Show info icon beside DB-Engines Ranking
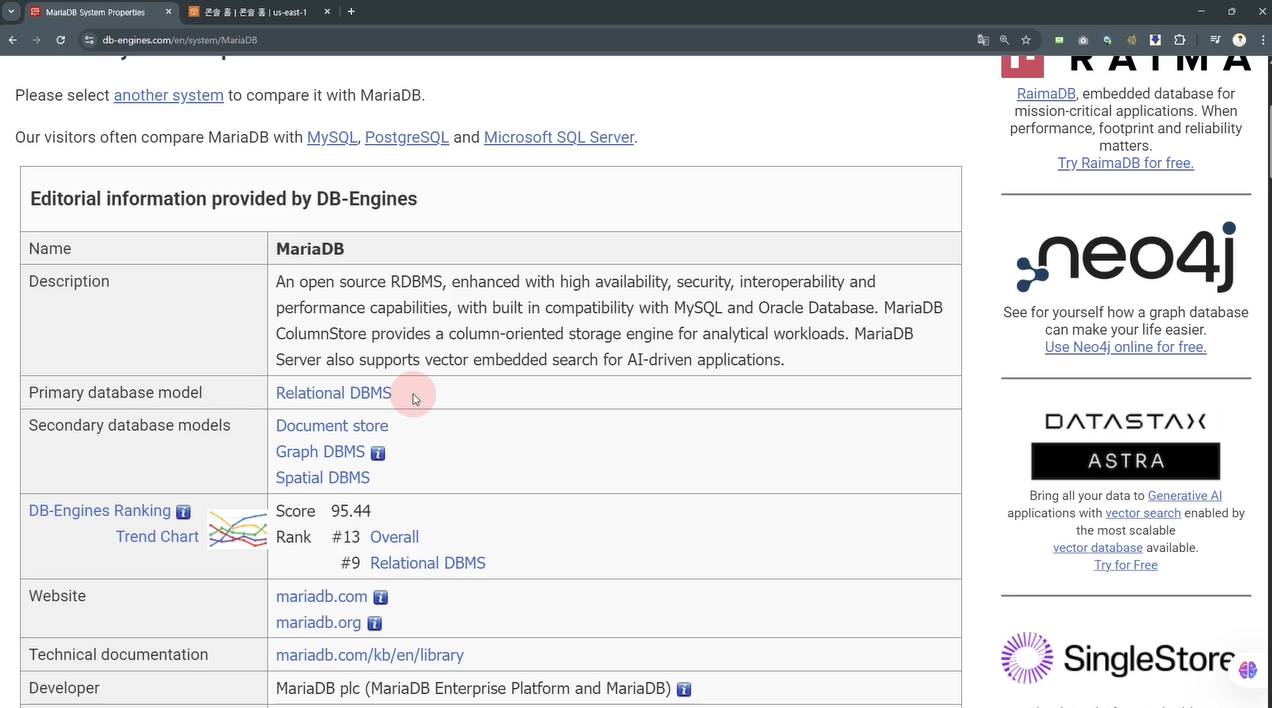The height and width of the screenshot is (708, 1272). click(x=183, y=512)
